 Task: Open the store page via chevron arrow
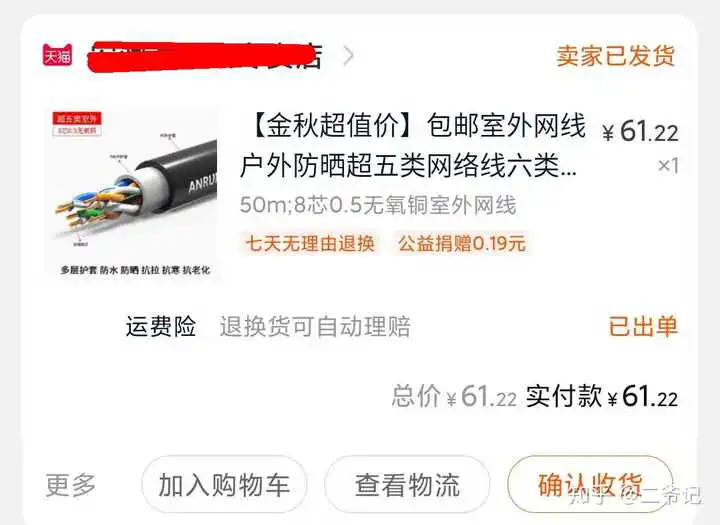[x=349, y=56]
